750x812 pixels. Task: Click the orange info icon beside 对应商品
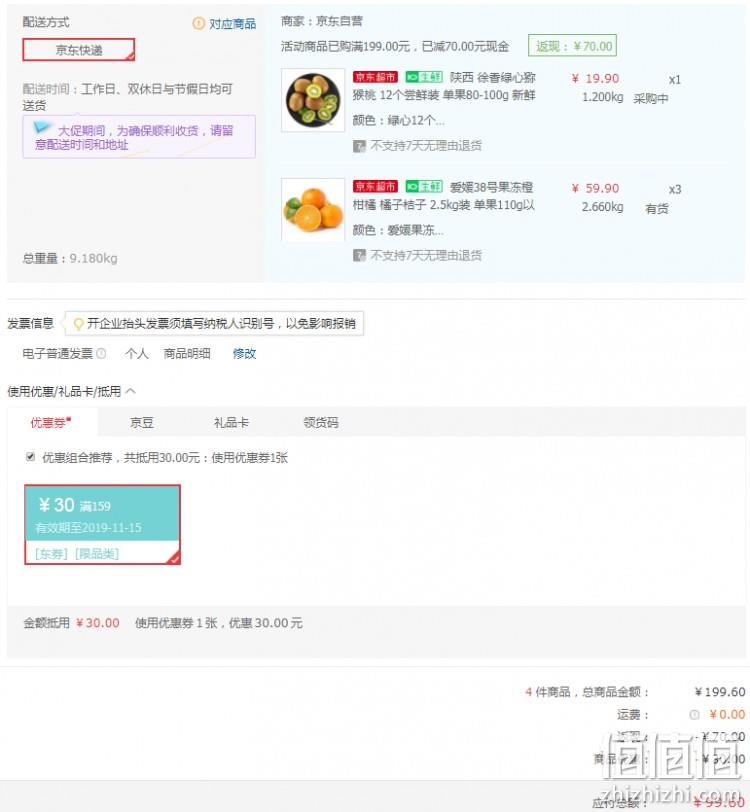click(198, 23)
